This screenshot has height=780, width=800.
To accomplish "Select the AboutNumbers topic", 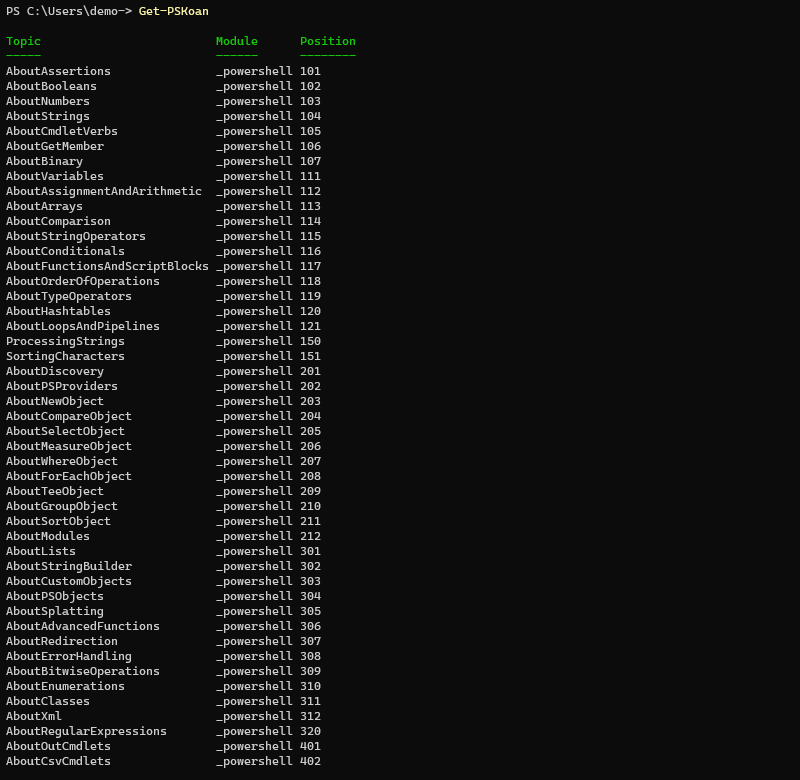I will coord(48,101).
